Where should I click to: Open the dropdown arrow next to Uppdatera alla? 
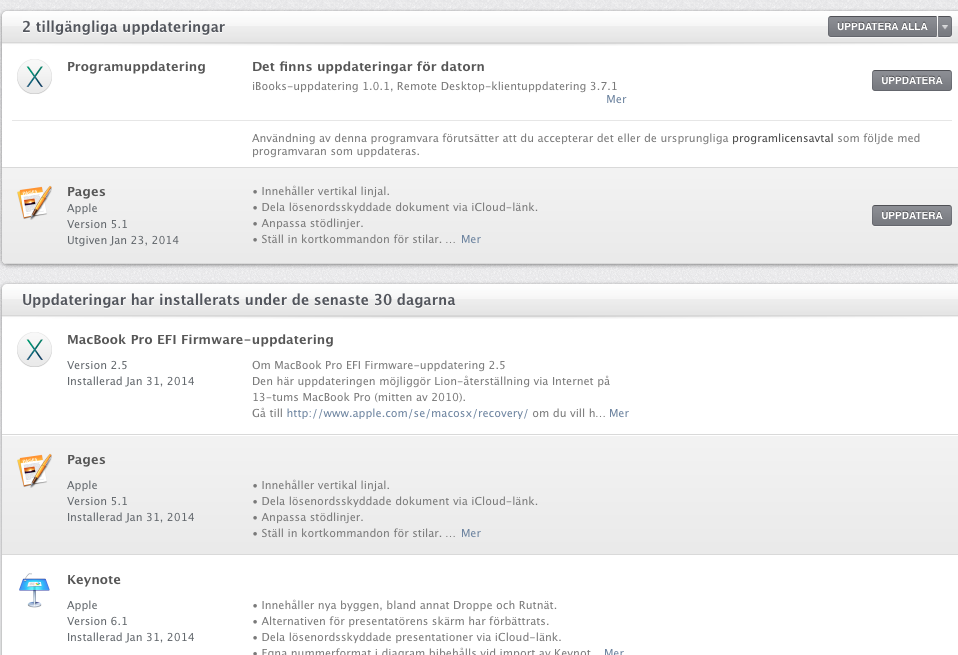click(945, 27)
